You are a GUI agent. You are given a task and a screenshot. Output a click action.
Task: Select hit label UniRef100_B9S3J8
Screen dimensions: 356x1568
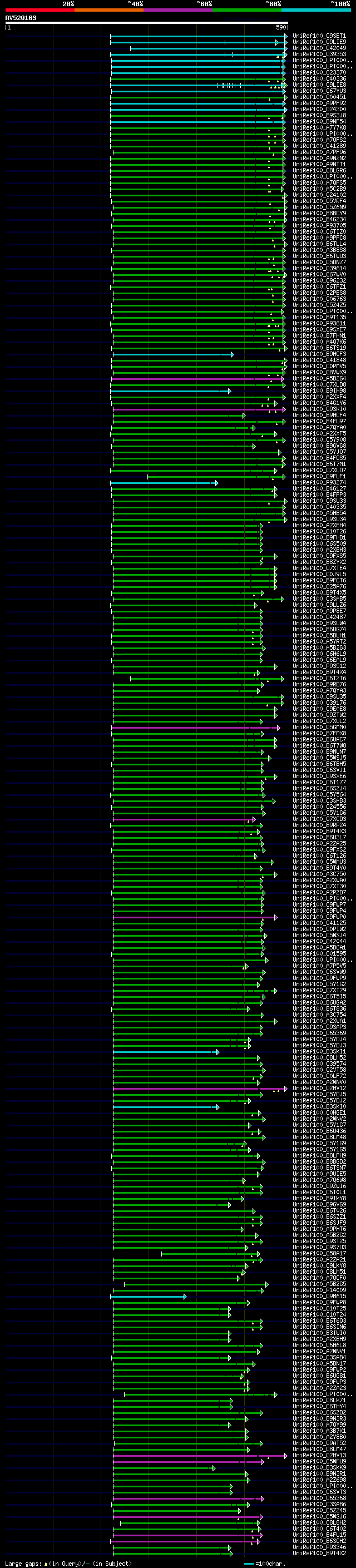pyautogui.click(x=319, y=115)
